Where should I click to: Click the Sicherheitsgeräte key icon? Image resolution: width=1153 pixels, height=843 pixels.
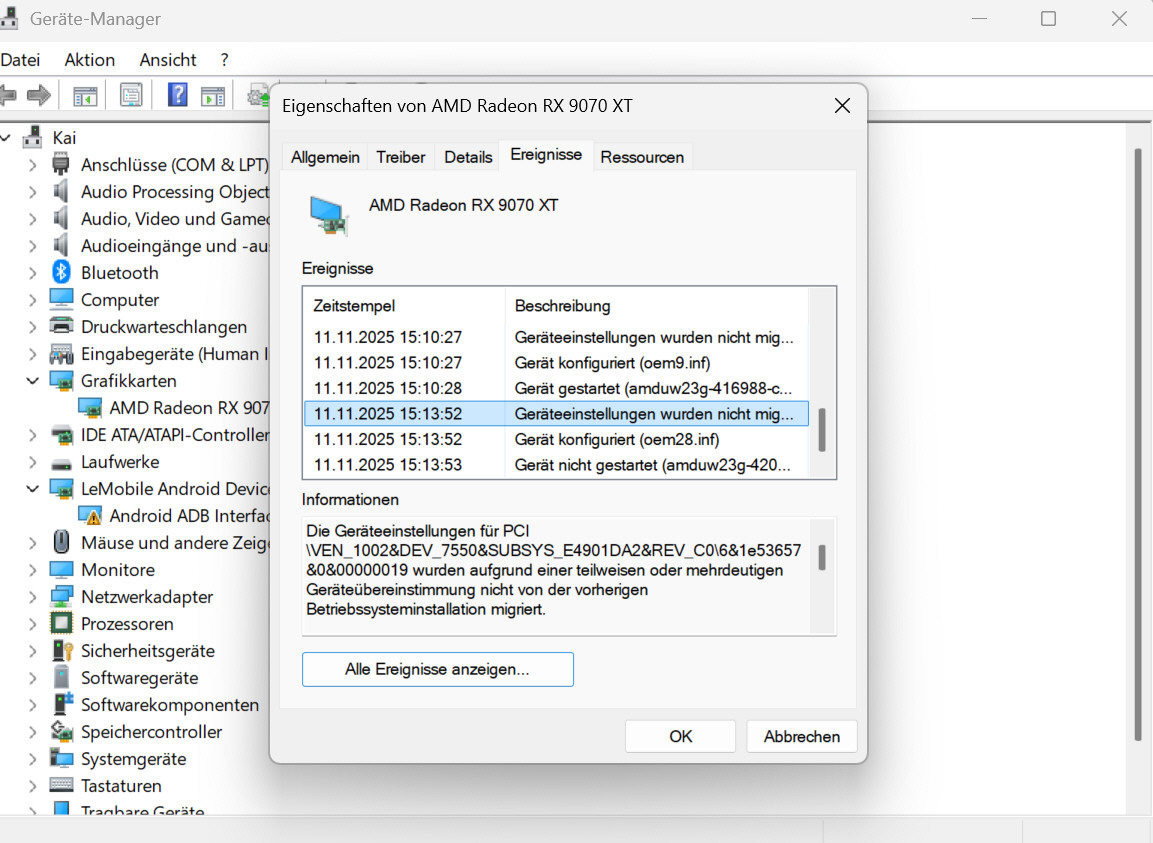coord(63,650)
